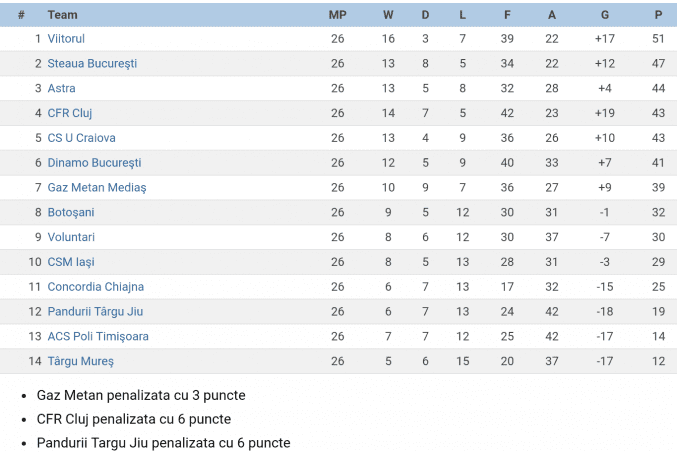This screenshot has width=677, height=452.
Task: Open the Voluntari team page
Action: click(71, 237)
